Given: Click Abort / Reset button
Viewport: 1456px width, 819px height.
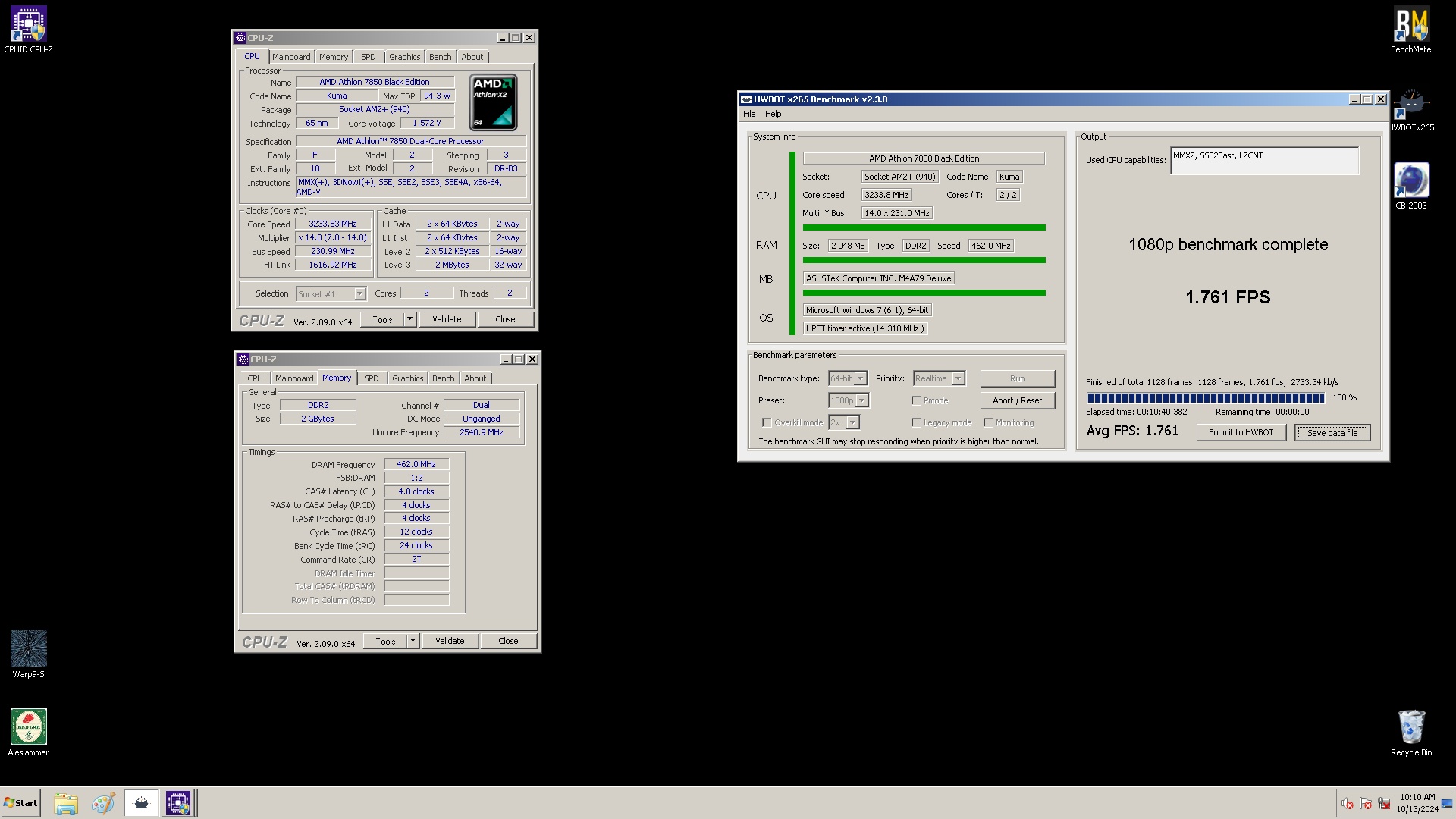Looking at the screenshot, I should [x=1018, y=400].
